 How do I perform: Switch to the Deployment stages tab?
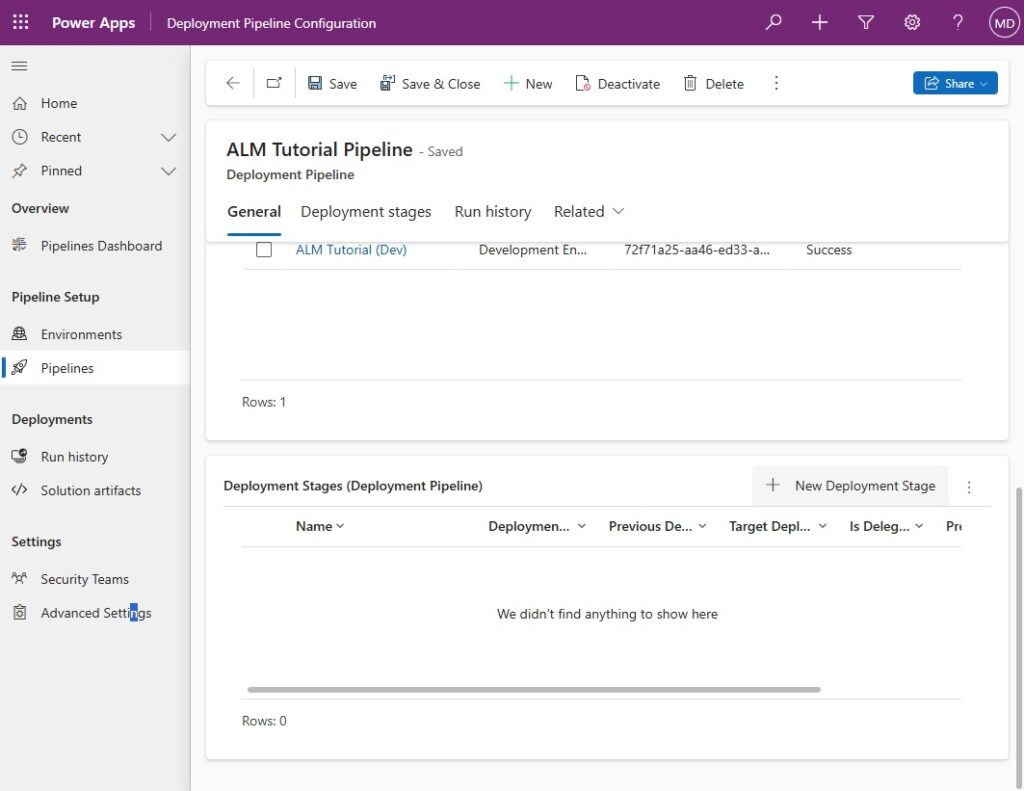[x=366, y=212]
